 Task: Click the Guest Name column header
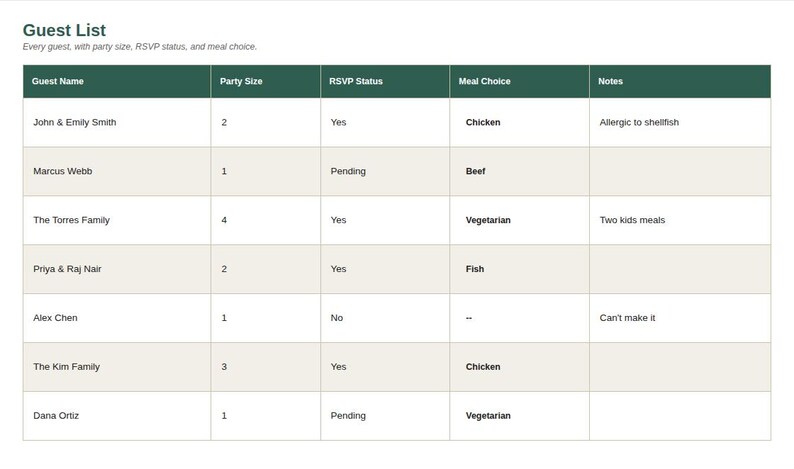coord(117,81)
